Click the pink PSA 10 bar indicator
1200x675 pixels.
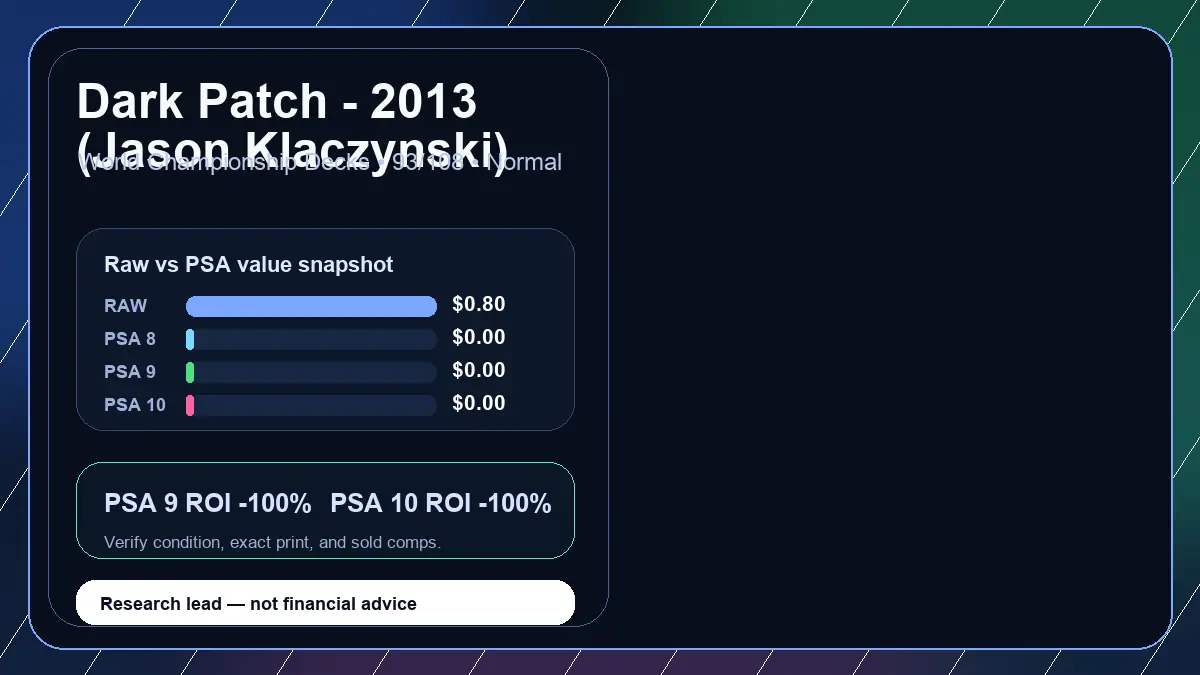coord(190,405)
